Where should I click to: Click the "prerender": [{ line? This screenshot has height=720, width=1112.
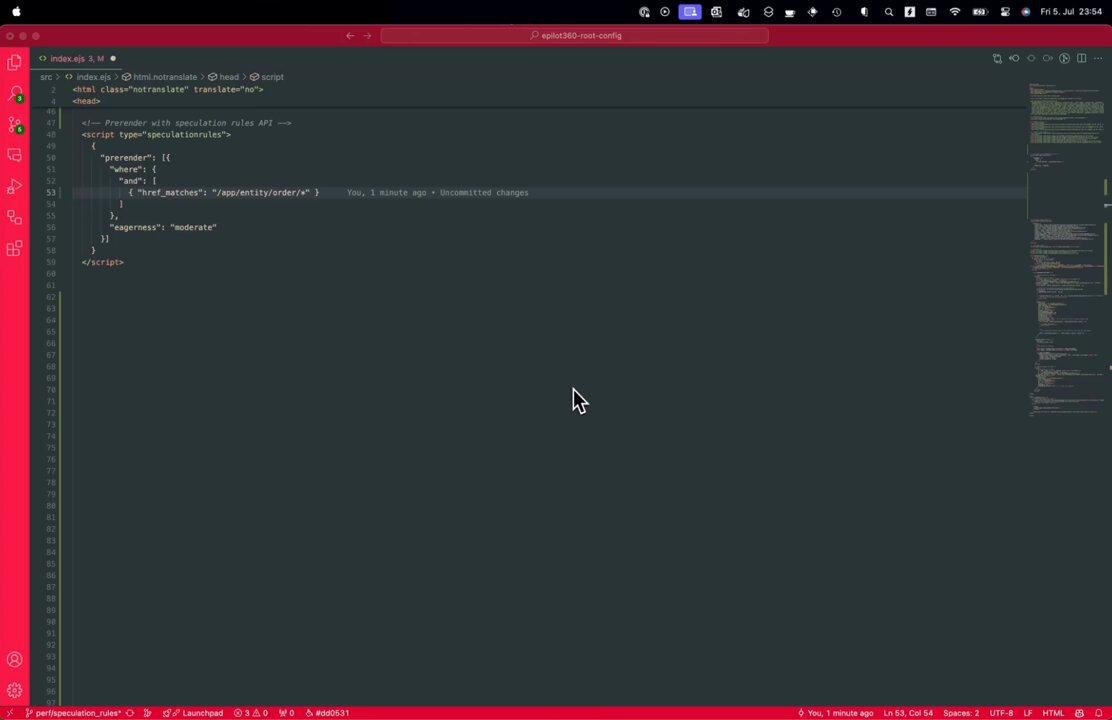(x=135, y=157)
